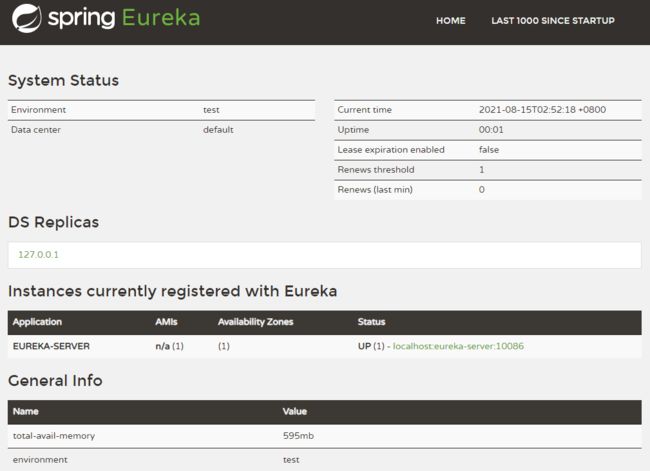Select the Renews (last min) value 0
650x471 pixels.
tap(482, 189)
